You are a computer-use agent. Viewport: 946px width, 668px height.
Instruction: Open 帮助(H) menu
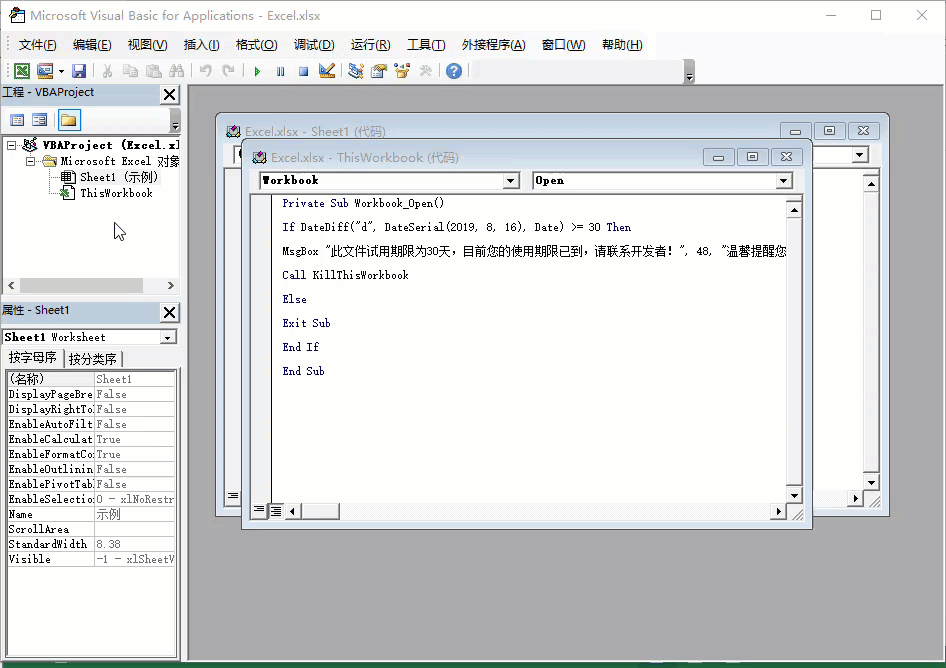point(622,45)
